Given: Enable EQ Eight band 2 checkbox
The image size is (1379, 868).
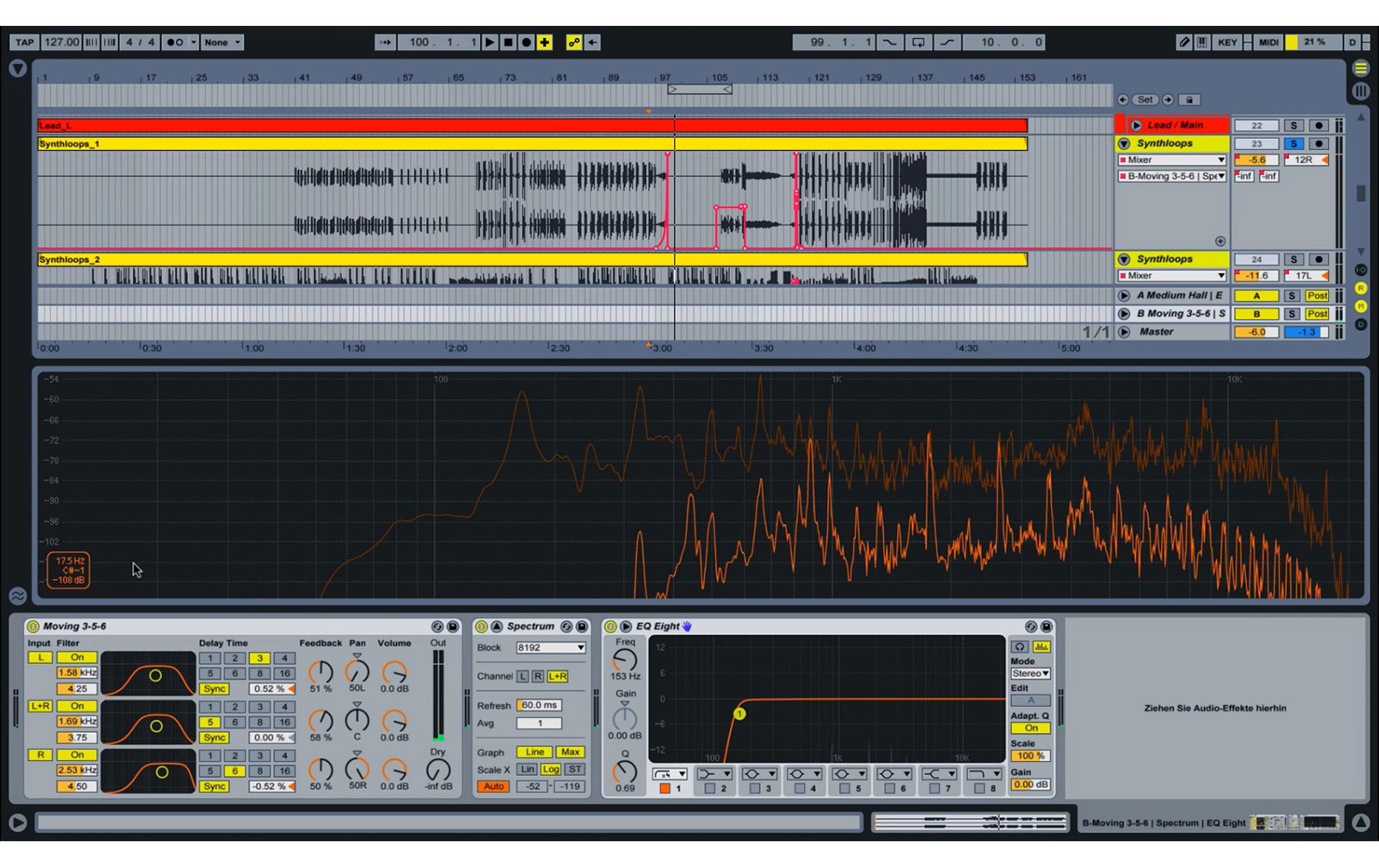Looking at the screenshot, I should pos(710,789).
